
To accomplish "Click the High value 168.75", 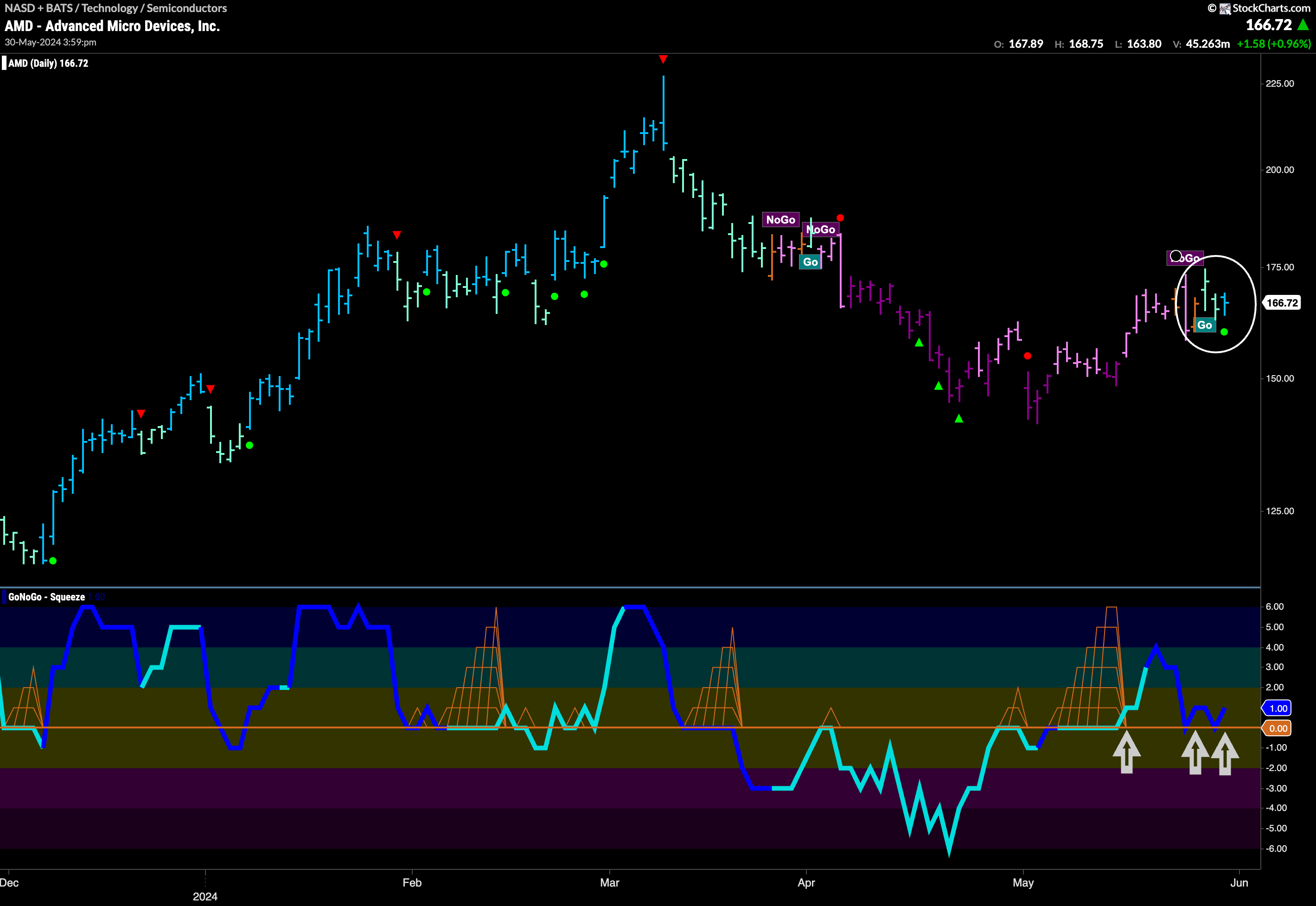I will click(1086, 44).
